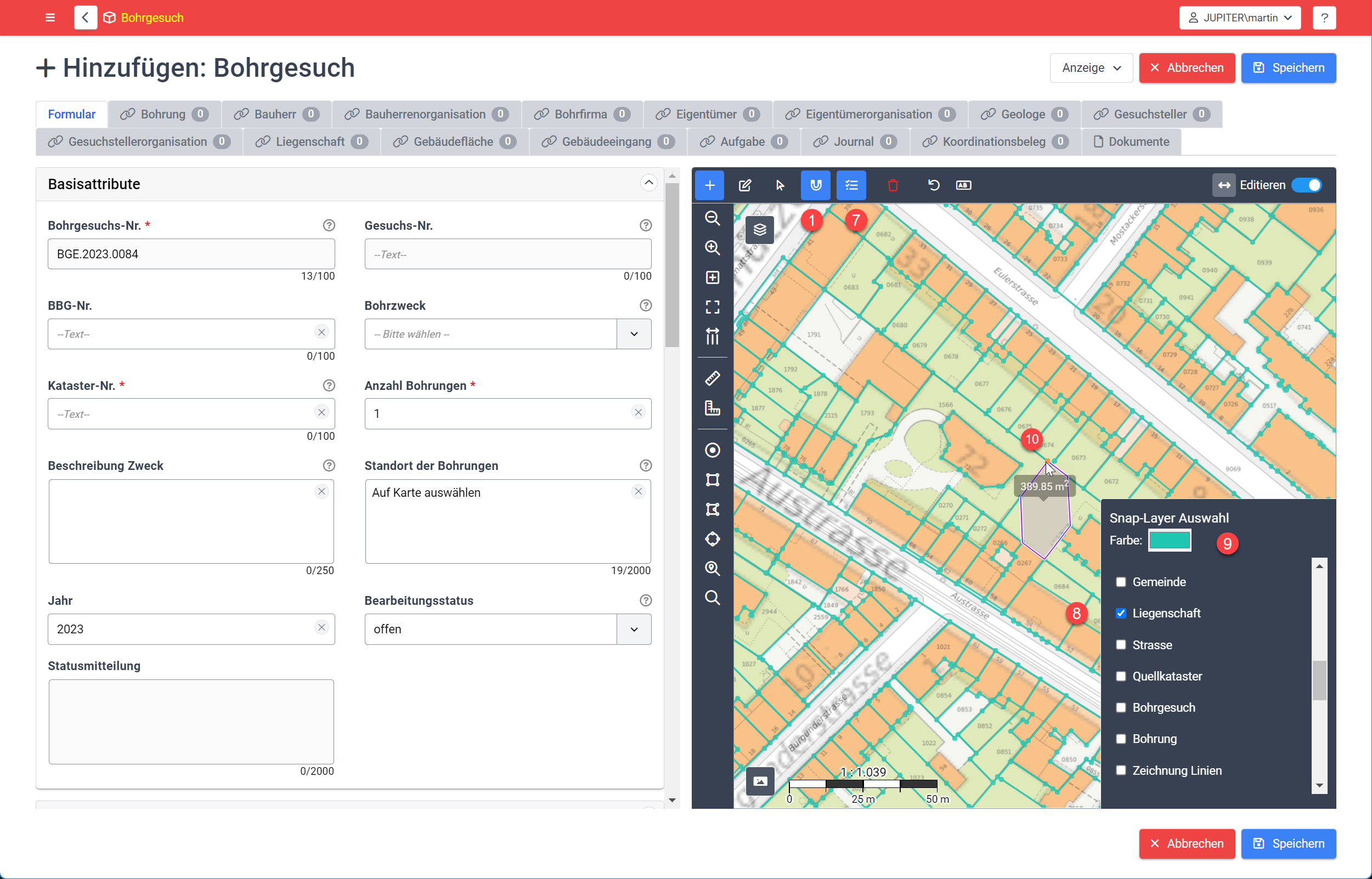Undo last map edit
1372x879 pixels.
(934, 185)
